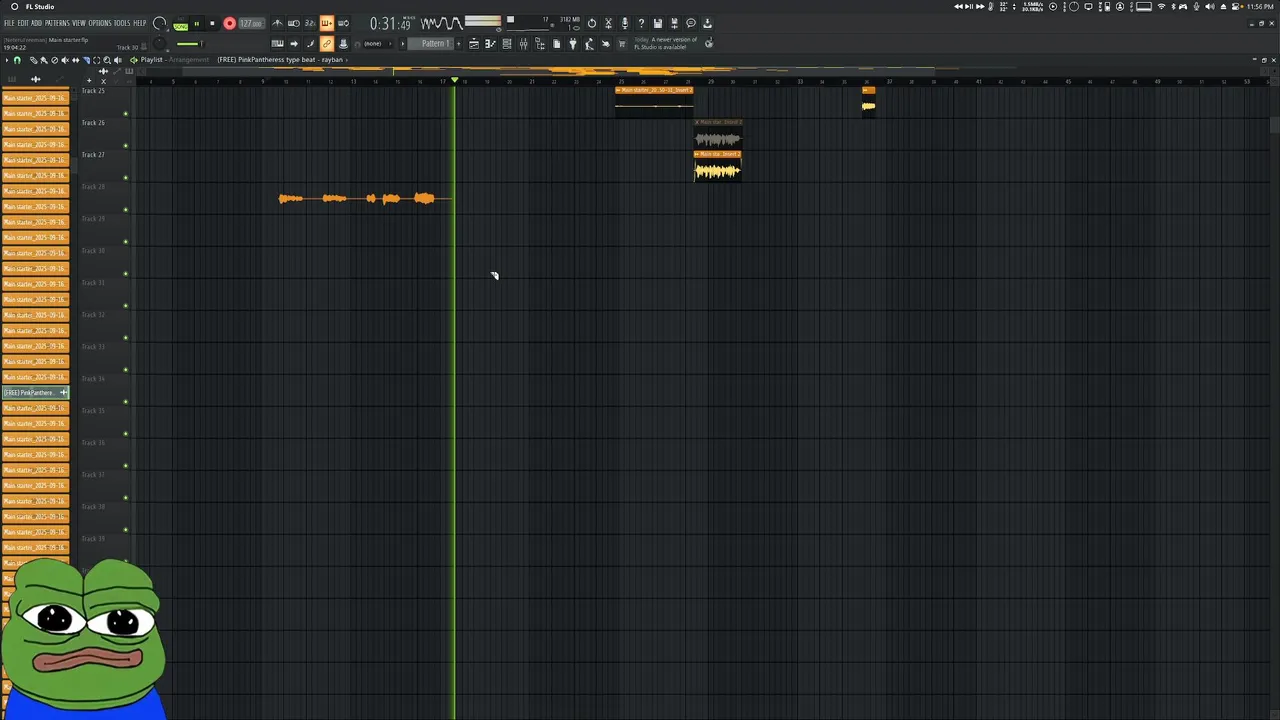Screen dimensions: 1280x720
Task: Toggle the highlighted overdub recording icon
Action: coord(327,23)
